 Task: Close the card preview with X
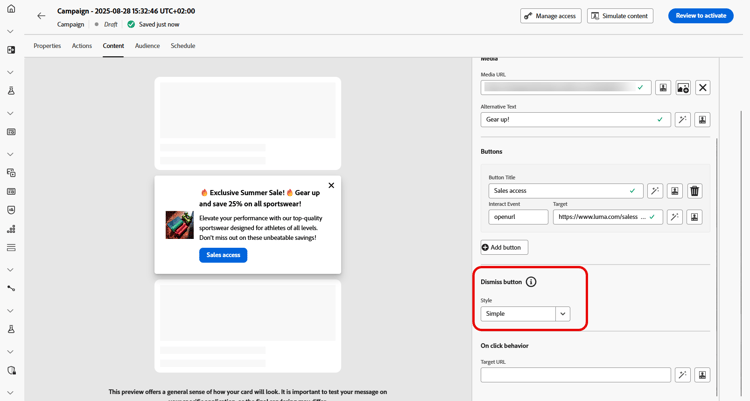coord(331,185)
